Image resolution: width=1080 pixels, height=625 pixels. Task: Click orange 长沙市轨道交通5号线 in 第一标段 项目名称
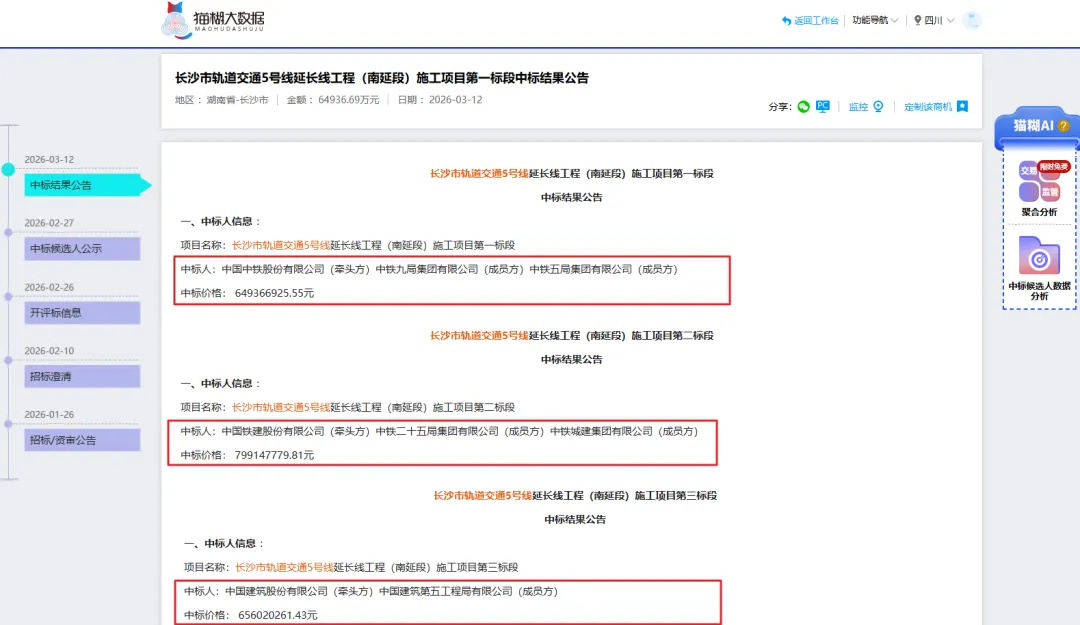coord(281,245)
